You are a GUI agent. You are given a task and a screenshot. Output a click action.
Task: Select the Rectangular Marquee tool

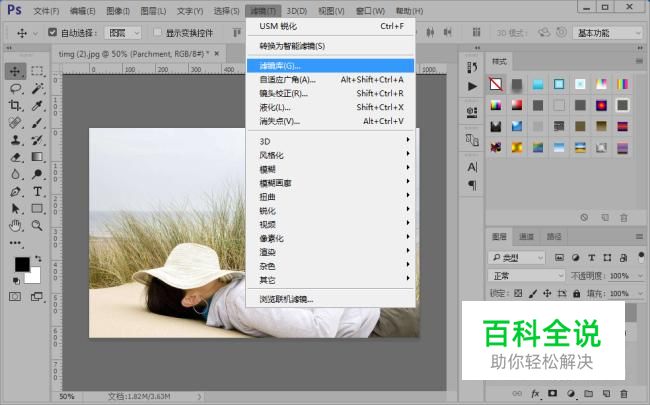pyautogui.click(x=37, y=71)
